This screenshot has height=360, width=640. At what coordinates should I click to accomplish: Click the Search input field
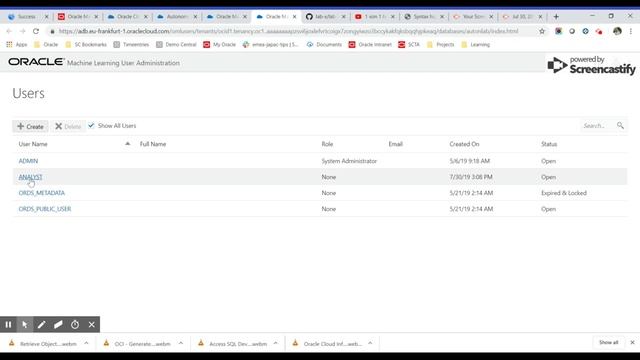coord(597,126)
